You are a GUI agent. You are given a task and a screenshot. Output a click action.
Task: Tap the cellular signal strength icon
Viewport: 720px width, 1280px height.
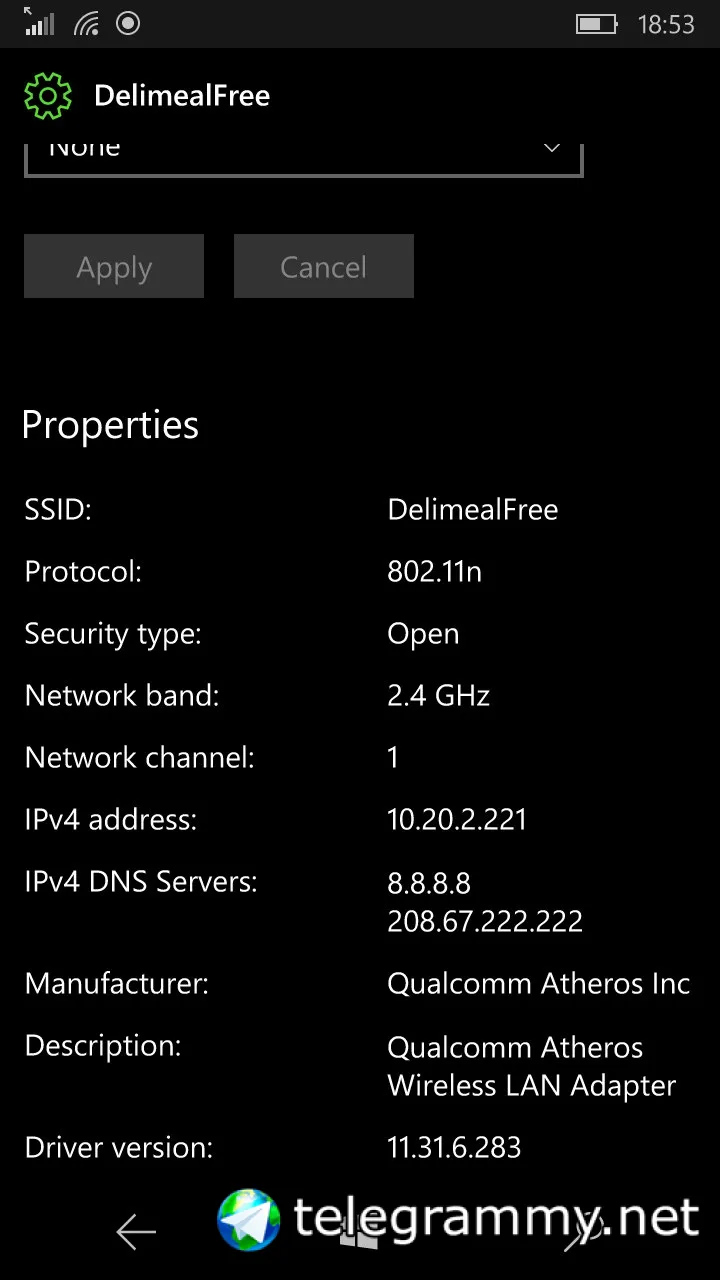(x=39, y=22)
